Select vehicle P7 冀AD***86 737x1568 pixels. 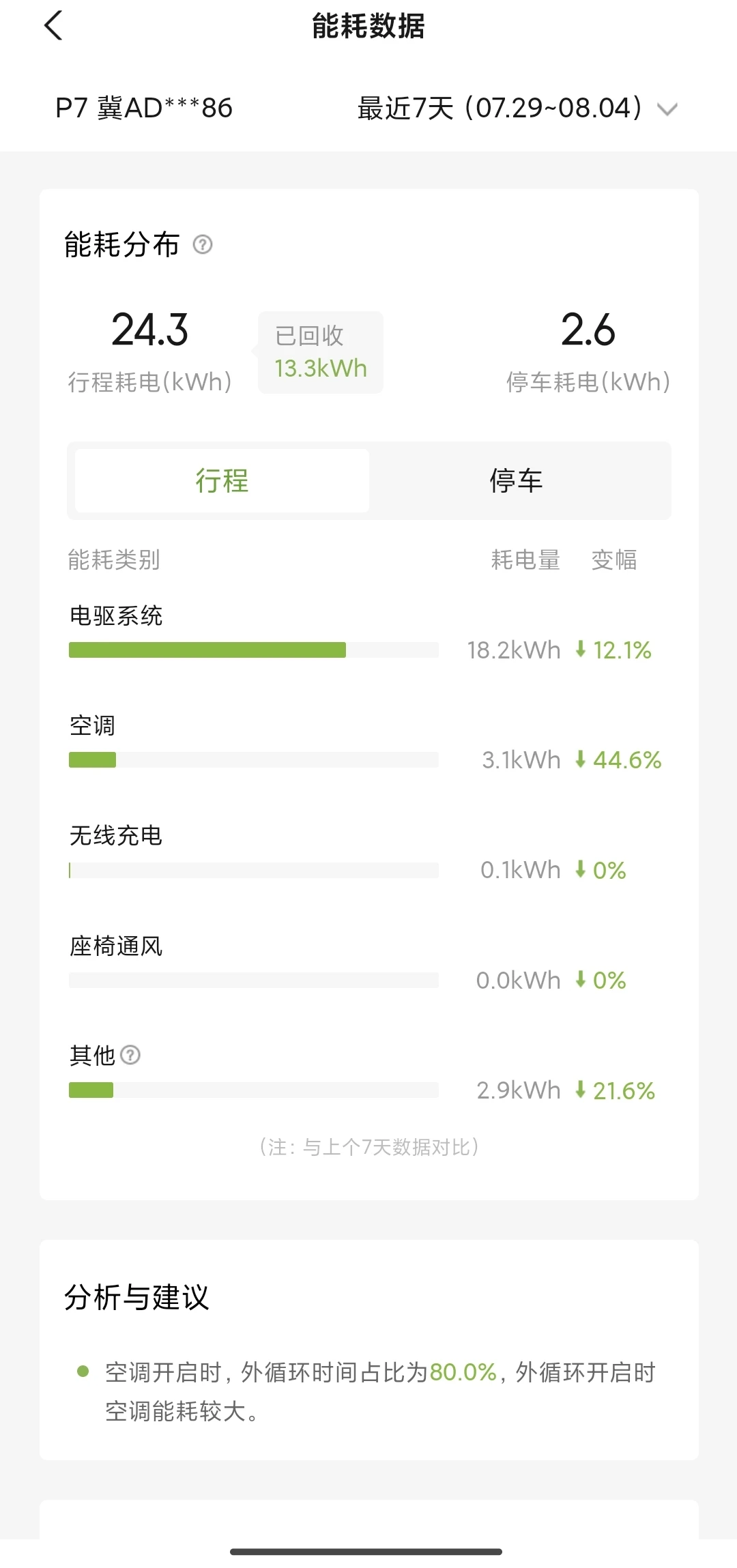[144, 108]
